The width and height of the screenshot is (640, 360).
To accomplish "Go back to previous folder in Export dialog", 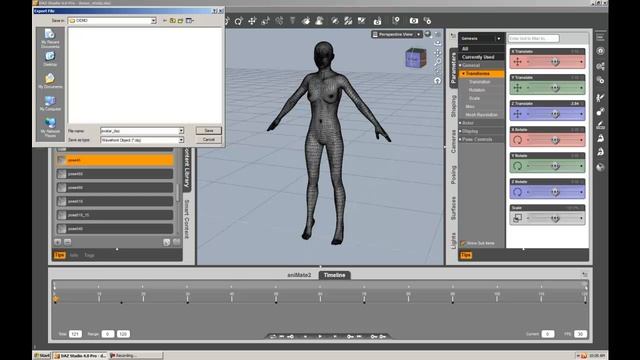I will point(164,20).
